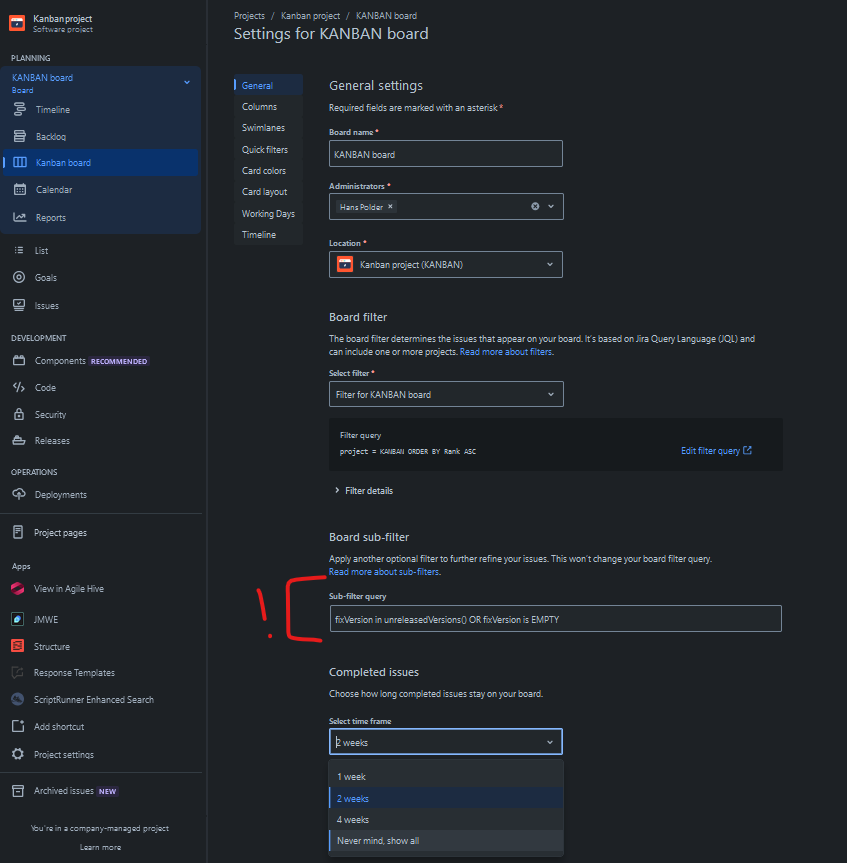Open the Timeline settings tab
Image resolution: width=847 pixels, height=863 pixels.
point(269,234)
